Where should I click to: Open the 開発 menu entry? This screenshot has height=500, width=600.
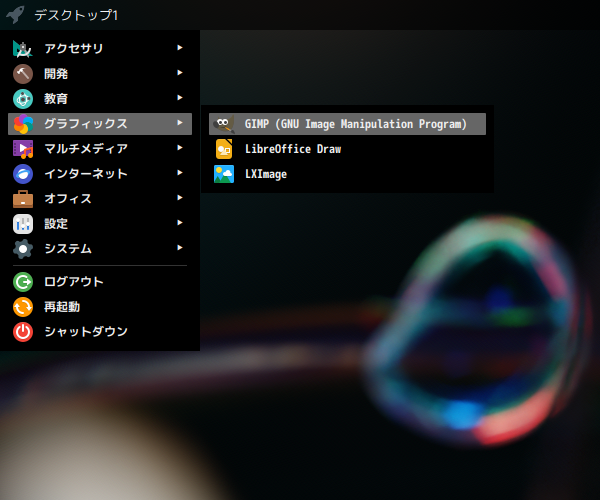coord(100,73)
